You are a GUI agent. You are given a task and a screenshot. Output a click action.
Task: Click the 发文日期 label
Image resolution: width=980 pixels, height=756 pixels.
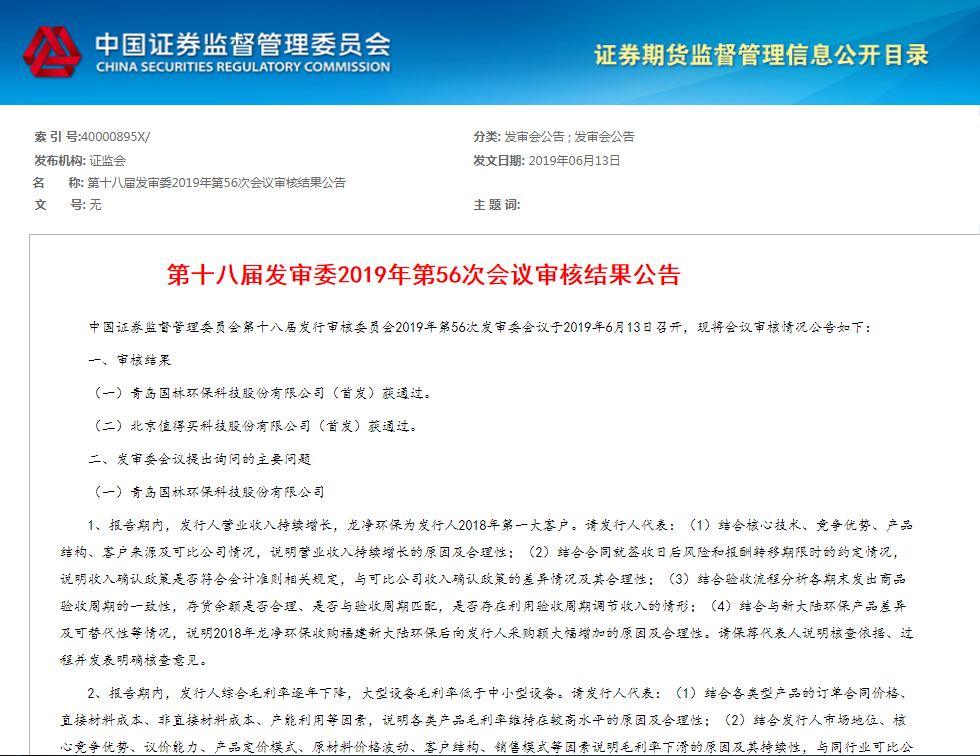[499, 161]
